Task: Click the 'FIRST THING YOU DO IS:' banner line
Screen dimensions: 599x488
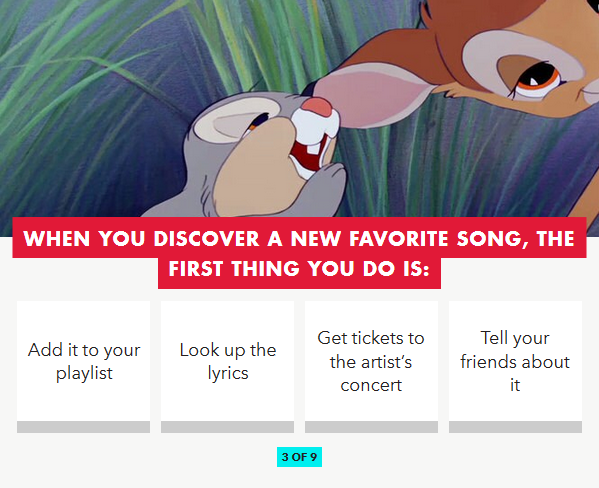Action: [x=300, y=269]
